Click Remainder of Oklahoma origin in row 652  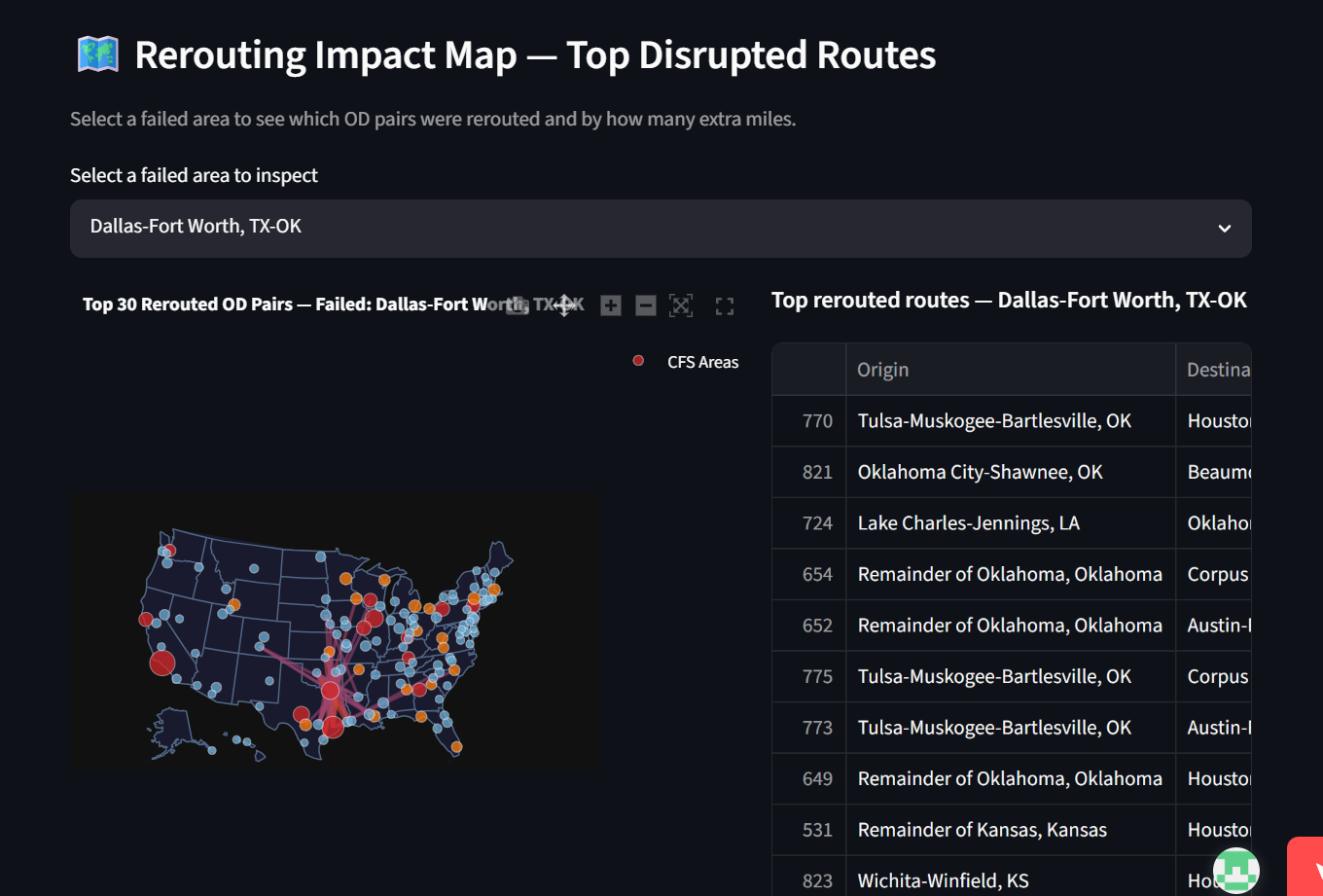point(1011,626)
